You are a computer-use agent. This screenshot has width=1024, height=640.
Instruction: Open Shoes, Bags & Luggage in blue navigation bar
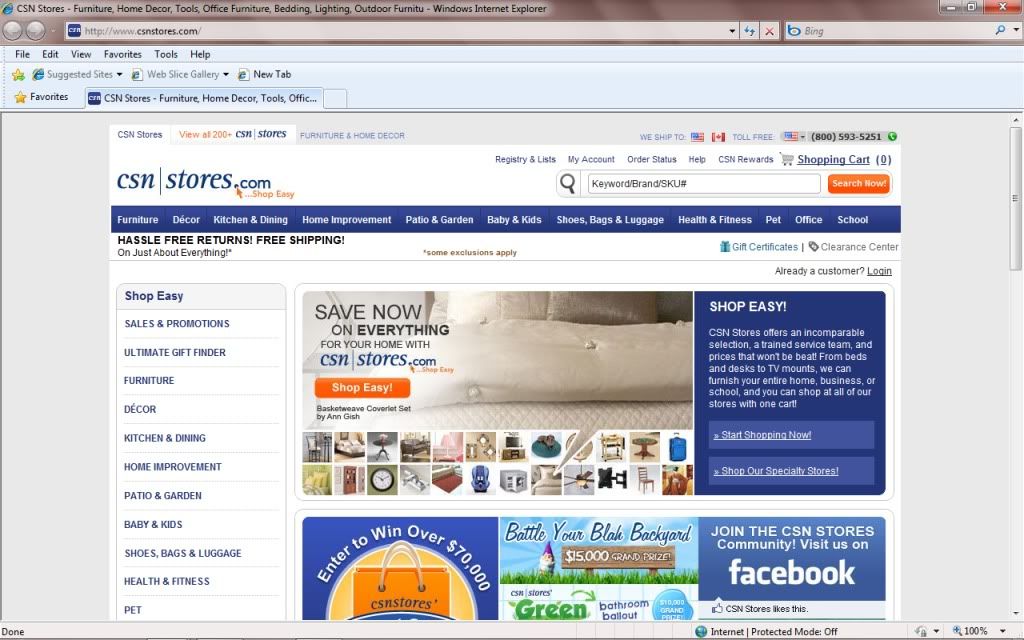[x=610, y=220]
